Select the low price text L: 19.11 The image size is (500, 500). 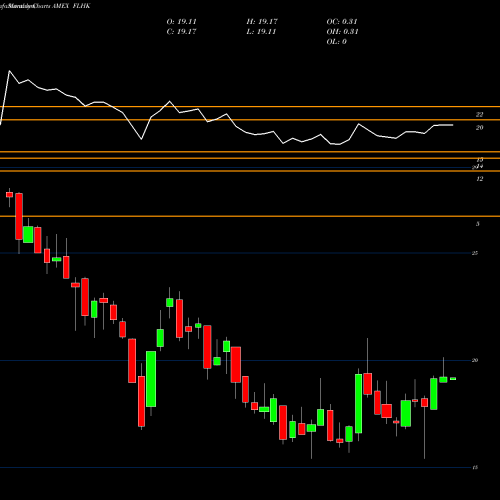261,32
